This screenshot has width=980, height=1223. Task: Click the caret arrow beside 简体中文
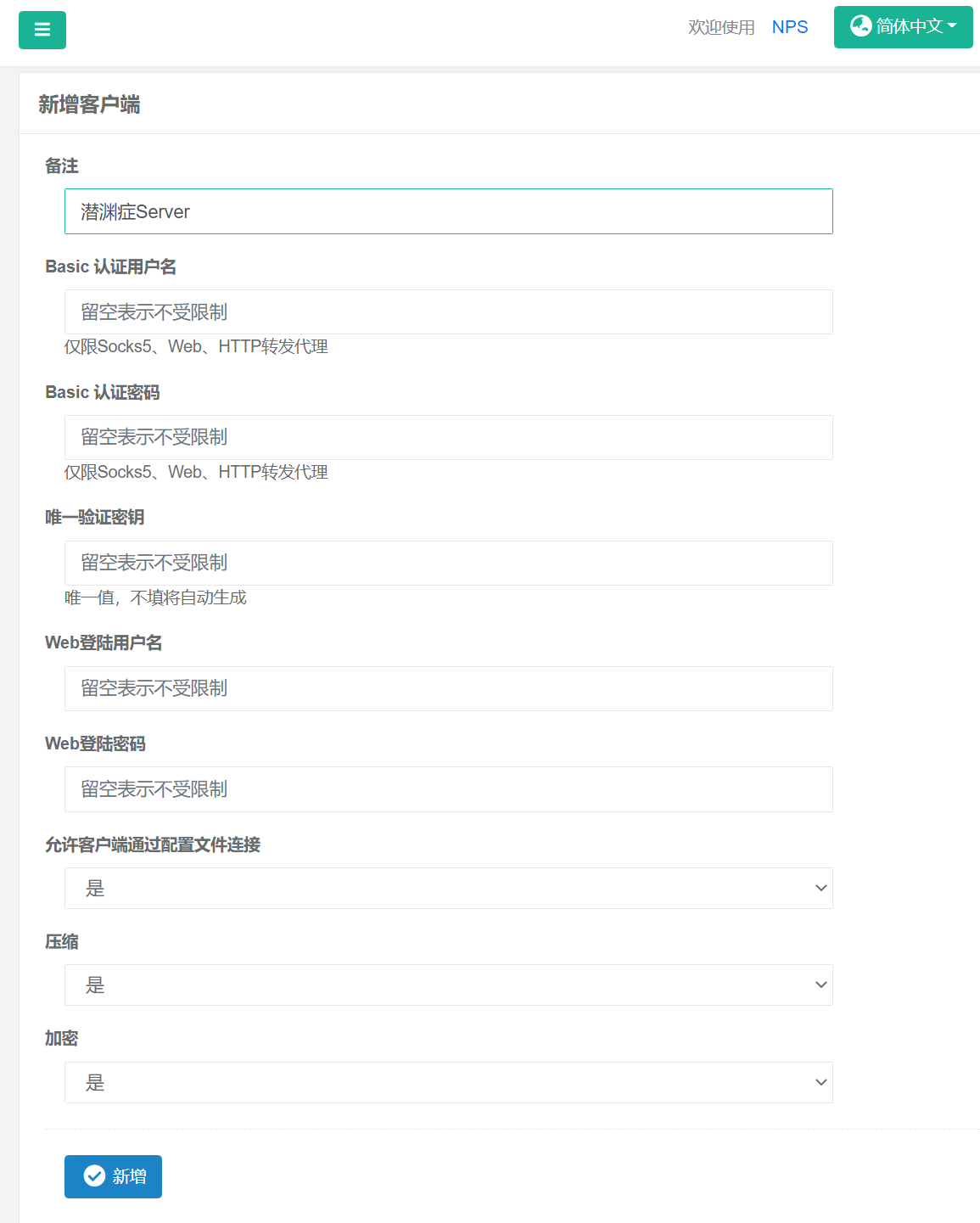952,26
